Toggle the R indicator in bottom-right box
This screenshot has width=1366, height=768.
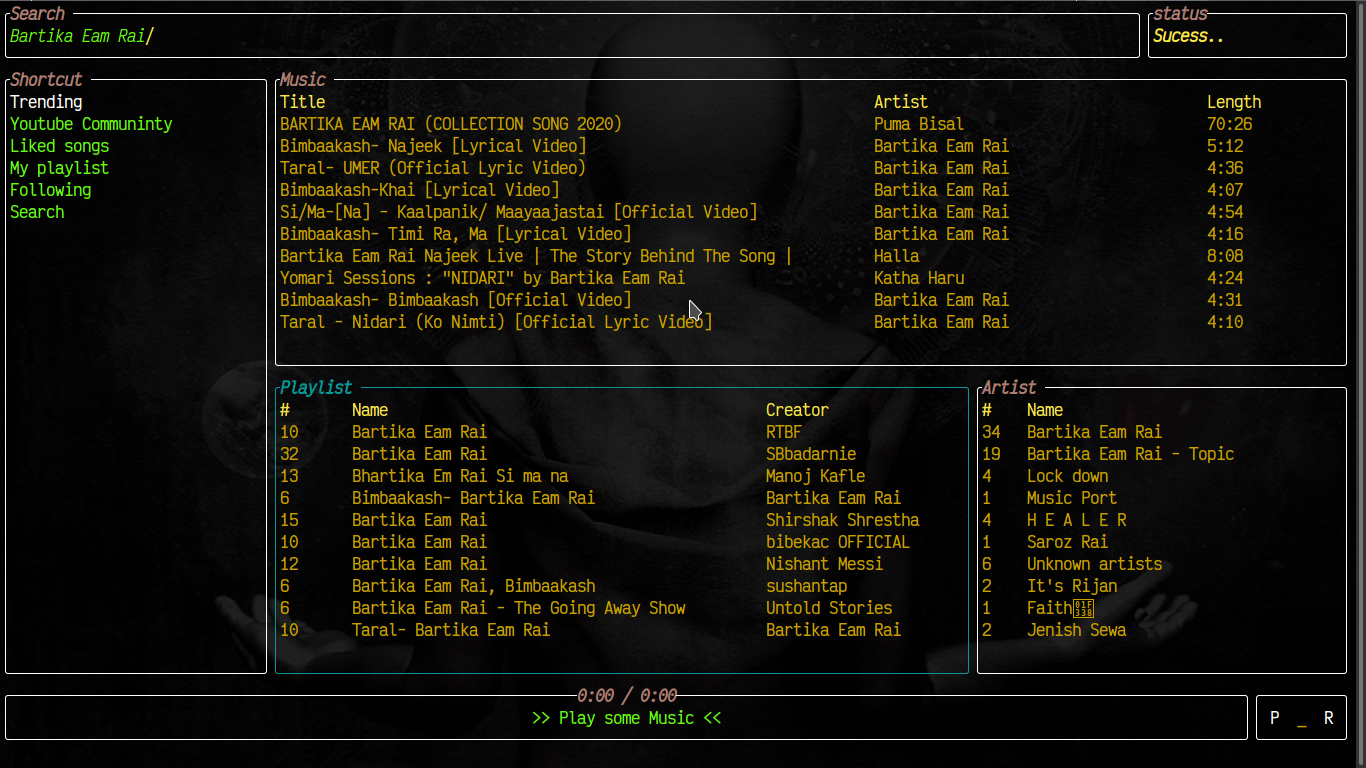coord(1328,718)
